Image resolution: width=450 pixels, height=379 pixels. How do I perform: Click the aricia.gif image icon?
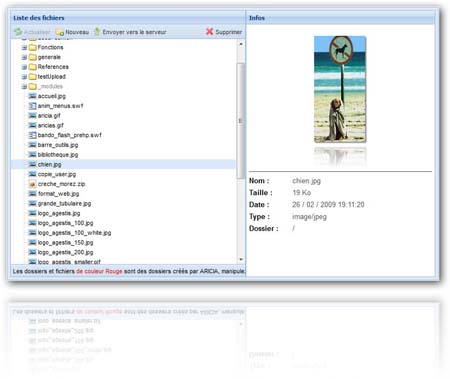point(32,116)
